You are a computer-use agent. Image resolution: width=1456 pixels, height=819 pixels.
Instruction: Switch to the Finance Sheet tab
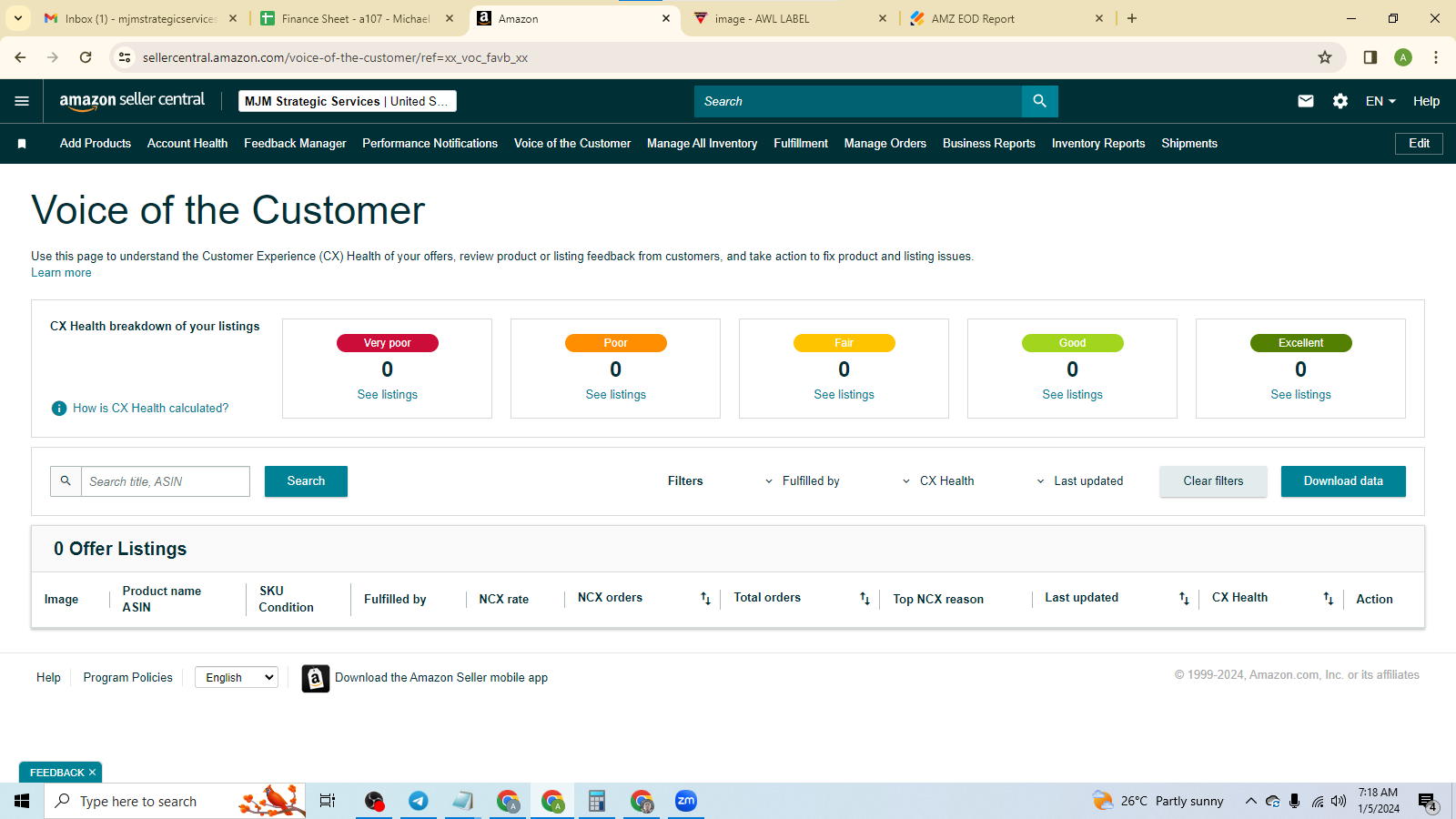click(x=357, y=18)
